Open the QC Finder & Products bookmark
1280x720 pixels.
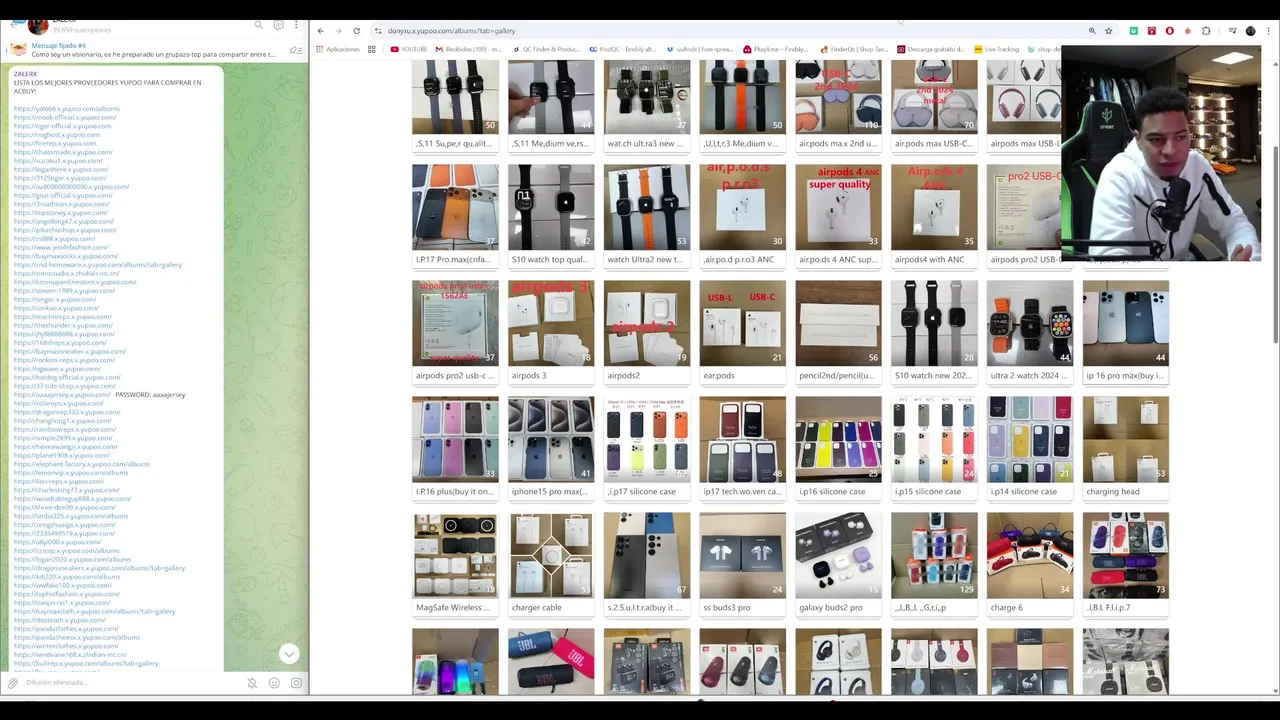(546, 49)
